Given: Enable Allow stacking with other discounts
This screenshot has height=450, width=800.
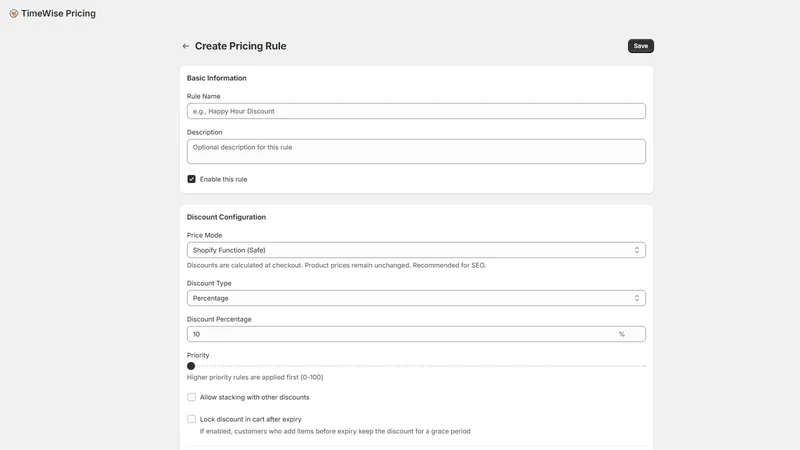Looking at the screenshot, I should pos(191,397).
